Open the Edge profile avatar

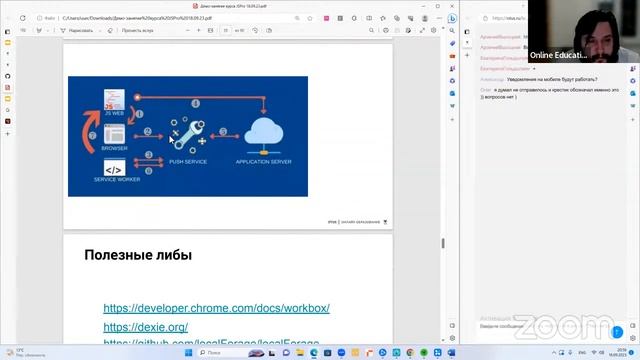425,18
